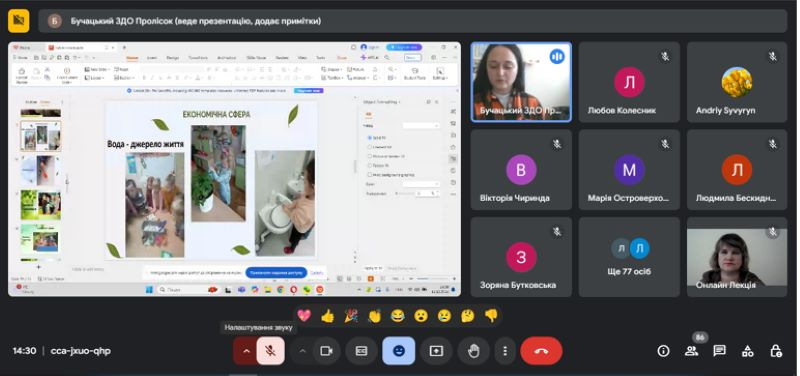Click the yellow camera-off icon in top-left
The width and height of the screenshot is (800, 376).
(x=19, y=20)
